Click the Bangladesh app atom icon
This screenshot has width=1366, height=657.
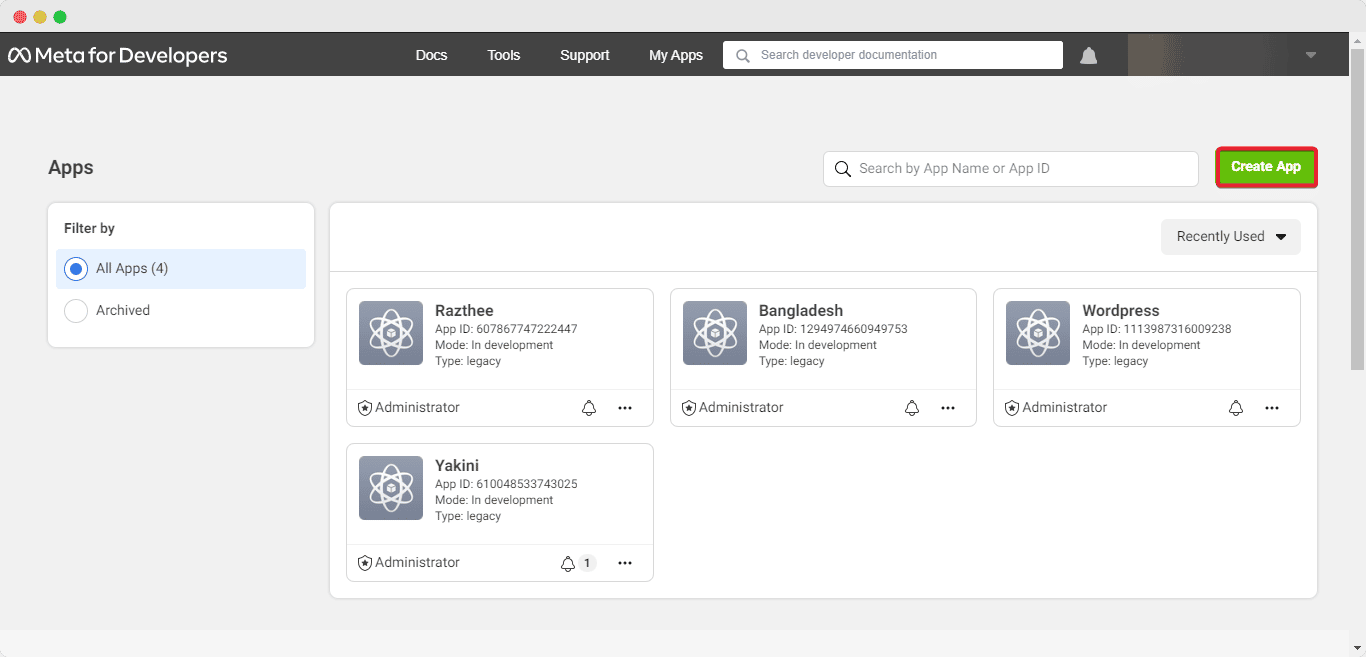click(x=715, y=333)
